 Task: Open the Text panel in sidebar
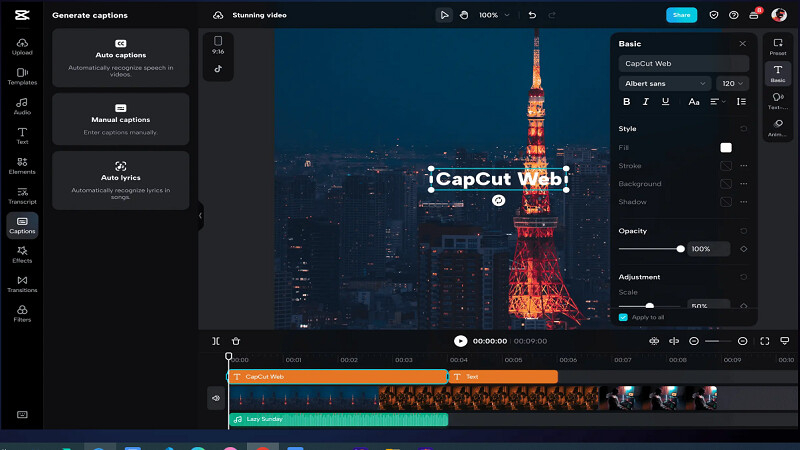click(x=22, y=136)
